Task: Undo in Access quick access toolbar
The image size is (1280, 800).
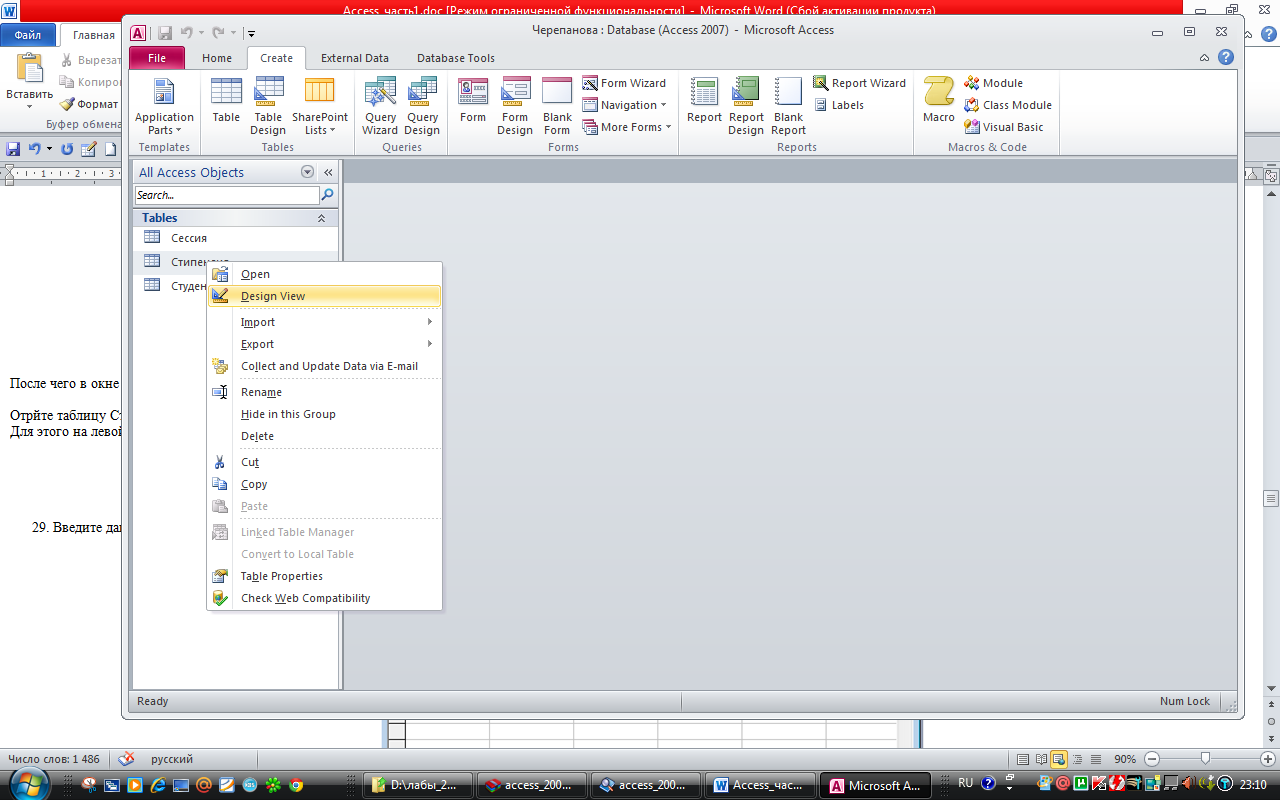Action: (186, 33)
